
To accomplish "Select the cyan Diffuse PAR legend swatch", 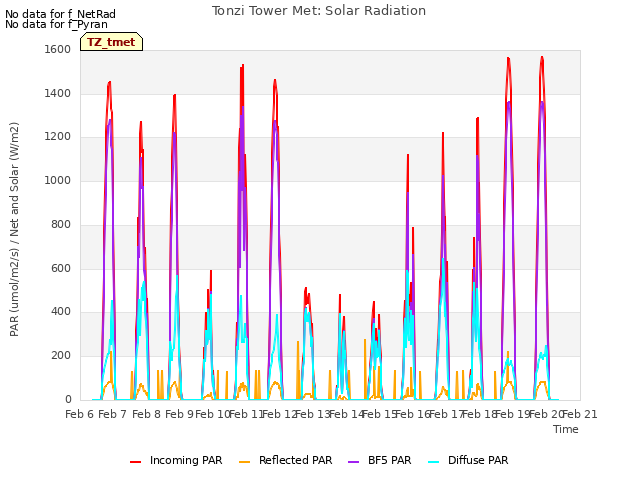I will click(434, 461).
